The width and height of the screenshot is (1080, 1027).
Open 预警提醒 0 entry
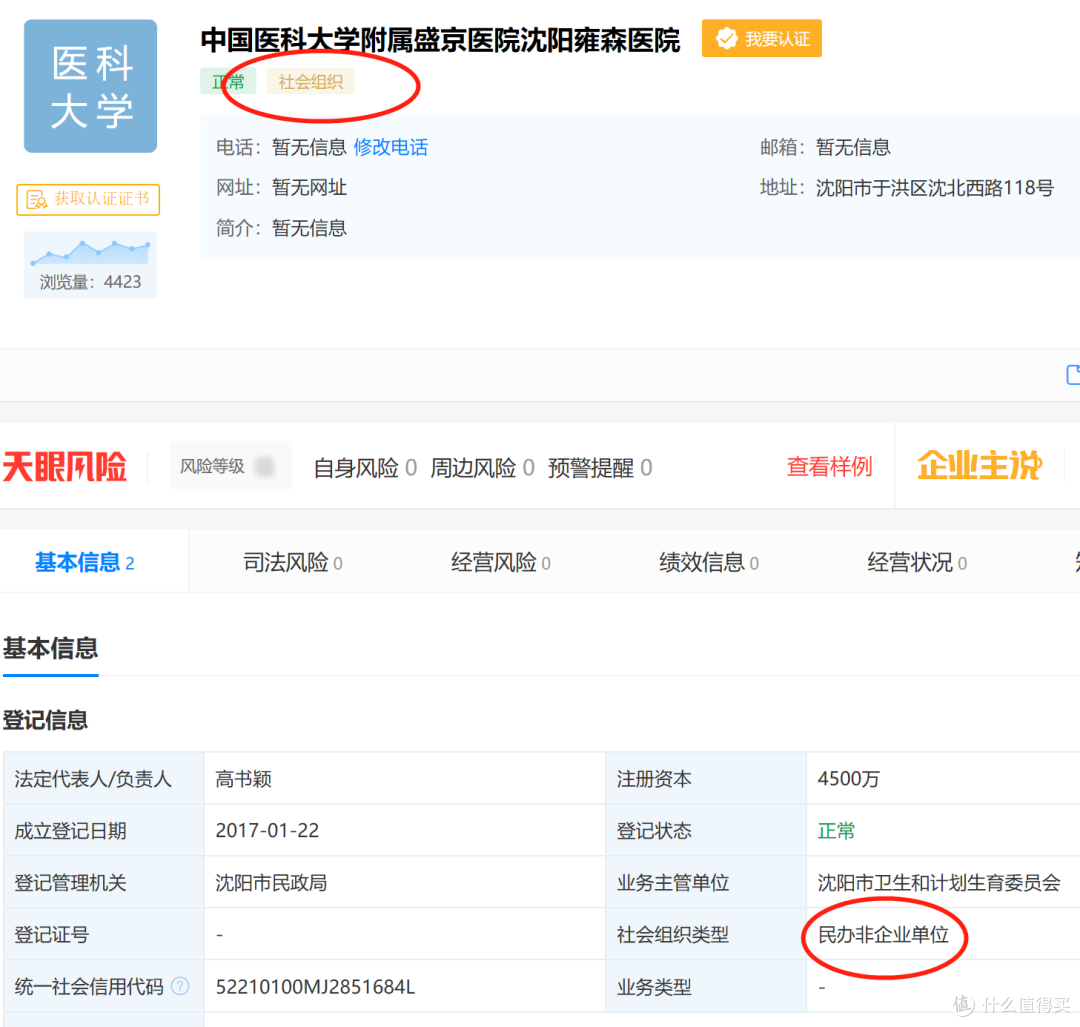[x=600, y=468]
